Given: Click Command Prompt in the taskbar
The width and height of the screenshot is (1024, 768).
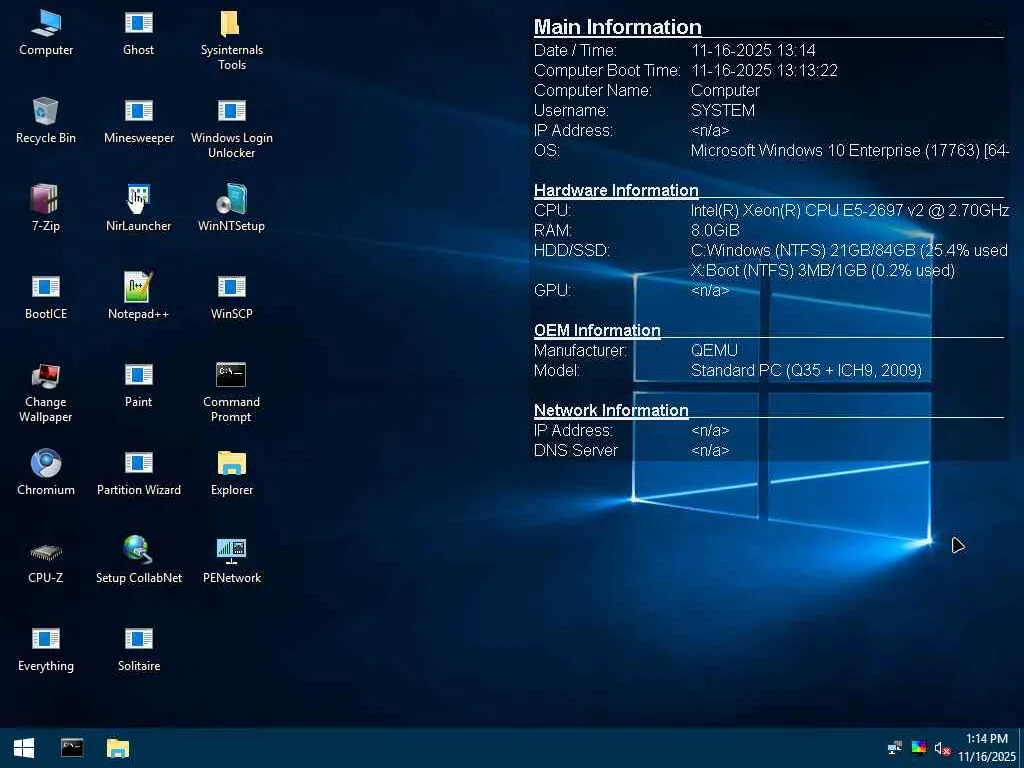Looking at the screenshot, I should click(72, 748).
